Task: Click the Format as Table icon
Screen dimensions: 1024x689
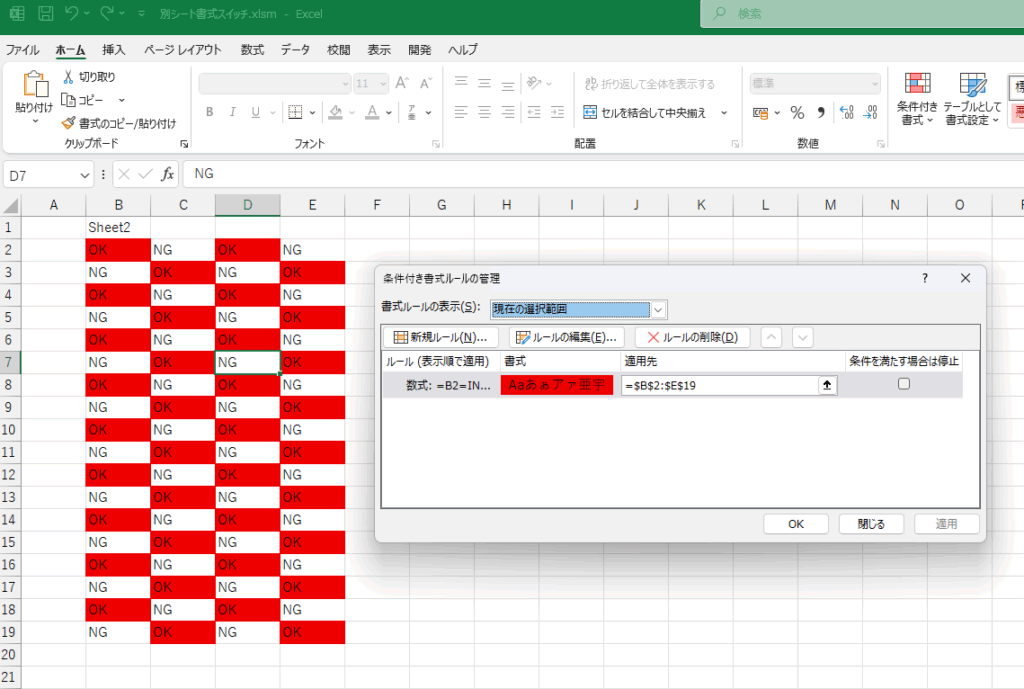Action: tap(972, 87)
